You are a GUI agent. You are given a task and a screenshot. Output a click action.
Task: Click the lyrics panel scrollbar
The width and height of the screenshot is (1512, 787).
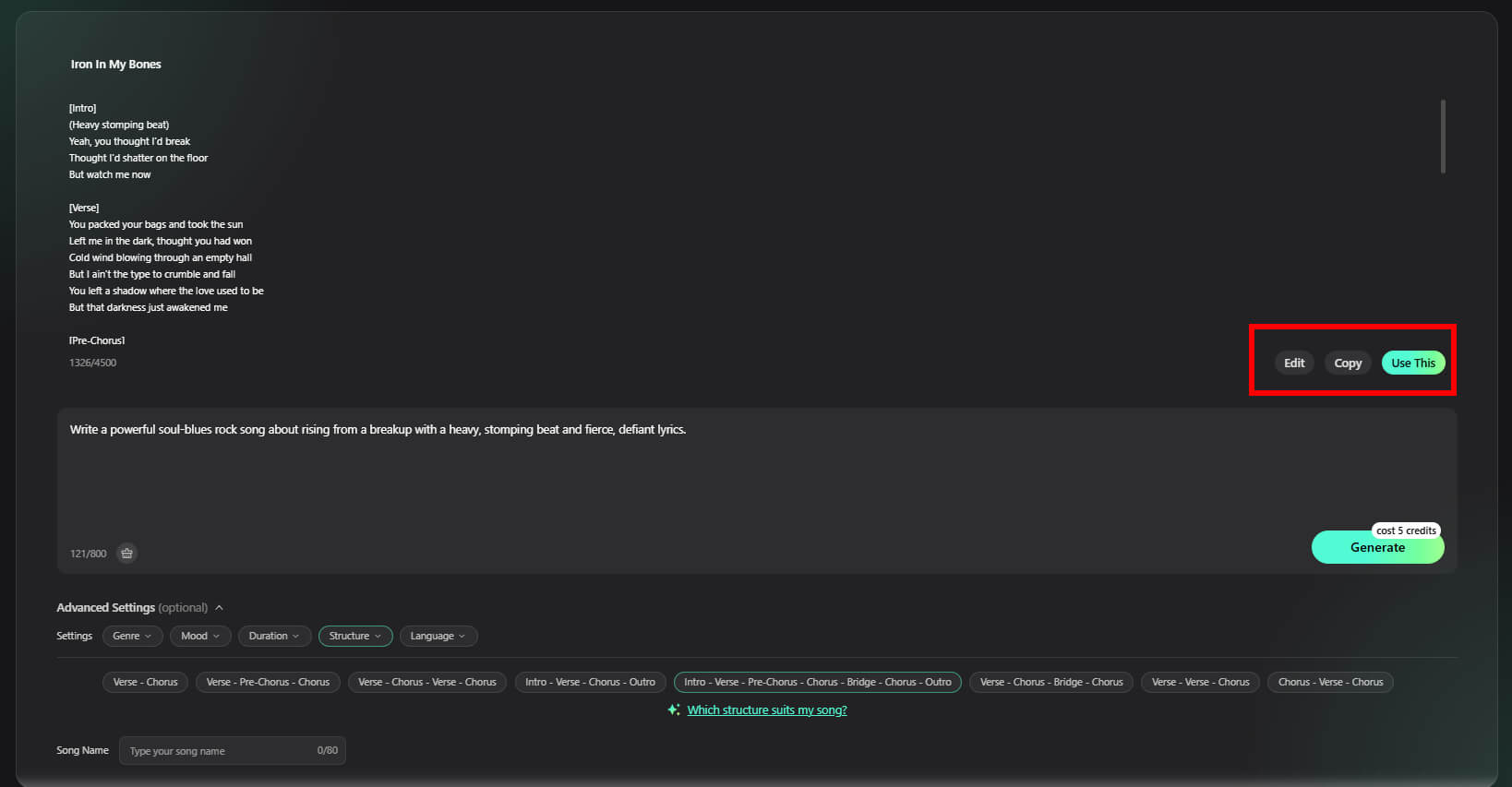point(1443,137)
